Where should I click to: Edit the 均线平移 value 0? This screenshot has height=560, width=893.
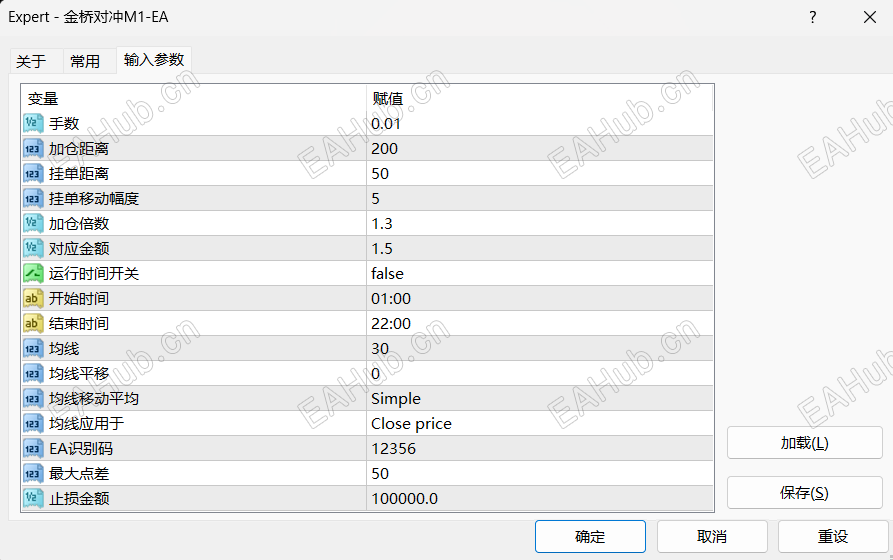[539, 374]
